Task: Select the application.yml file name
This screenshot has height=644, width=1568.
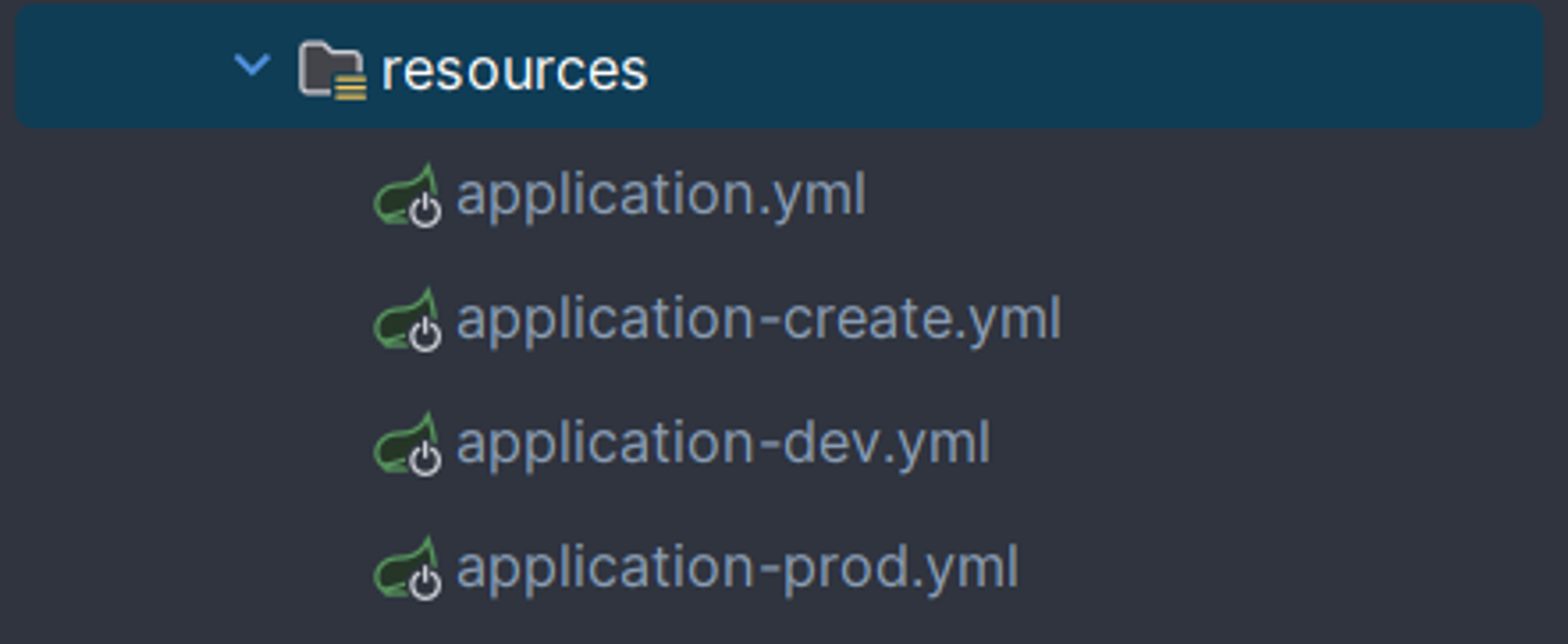Action: (661, 195)
